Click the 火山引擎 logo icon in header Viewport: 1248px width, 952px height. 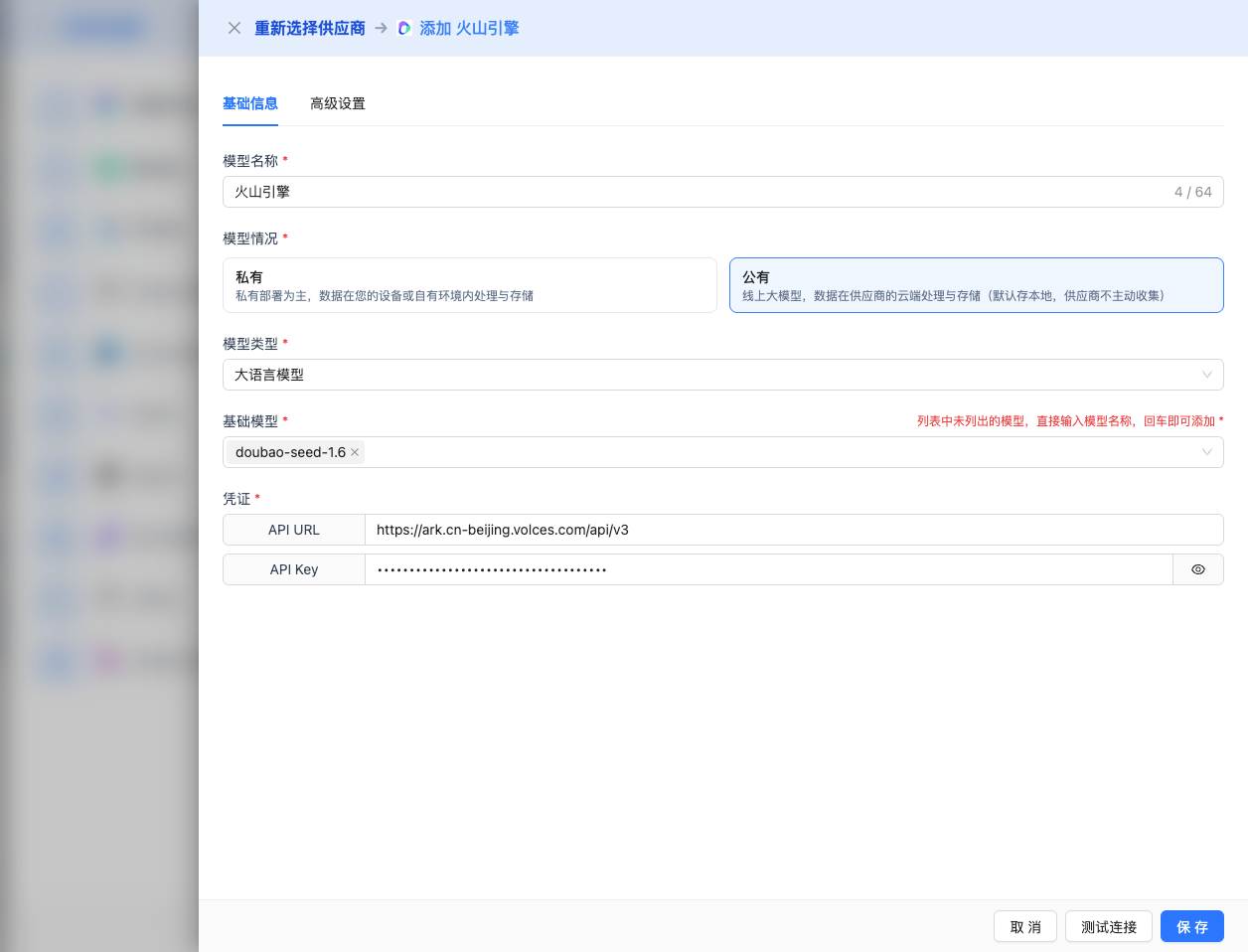[x=404, y=29]
